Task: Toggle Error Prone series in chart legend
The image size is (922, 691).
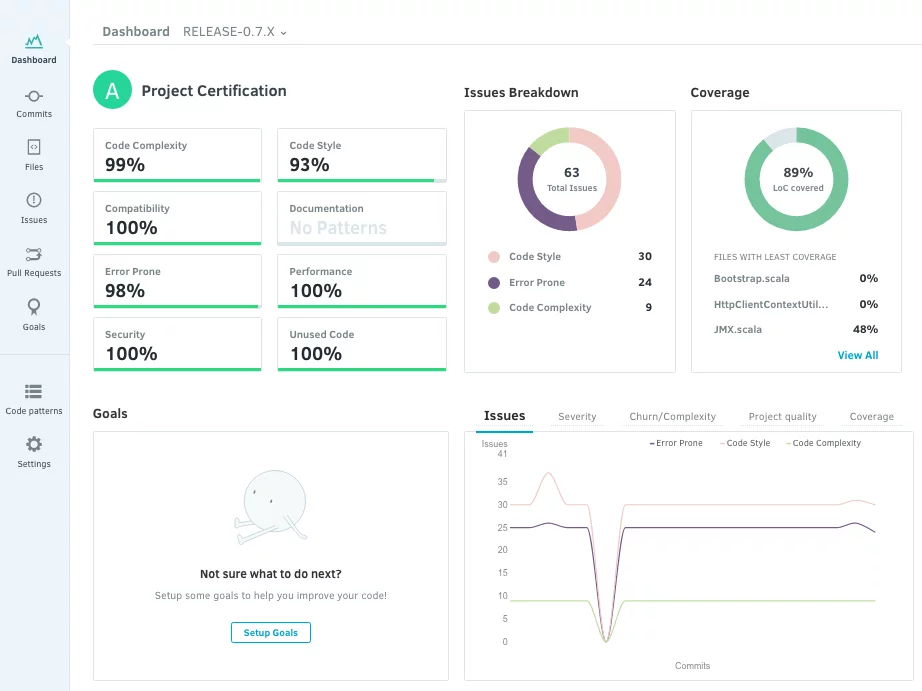Action: [x=675, y=443]
